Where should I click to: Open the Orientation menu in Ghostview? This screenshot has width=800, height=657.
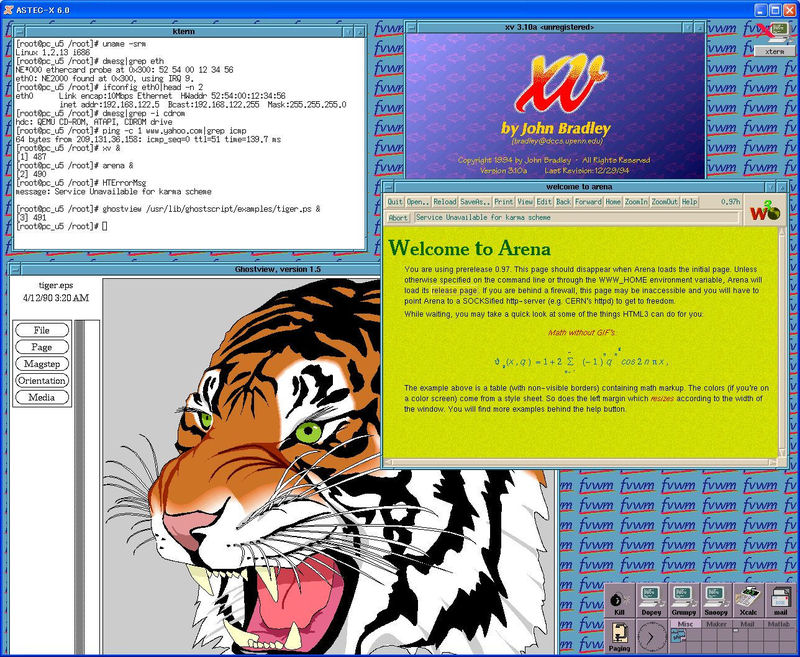[42, 381]
